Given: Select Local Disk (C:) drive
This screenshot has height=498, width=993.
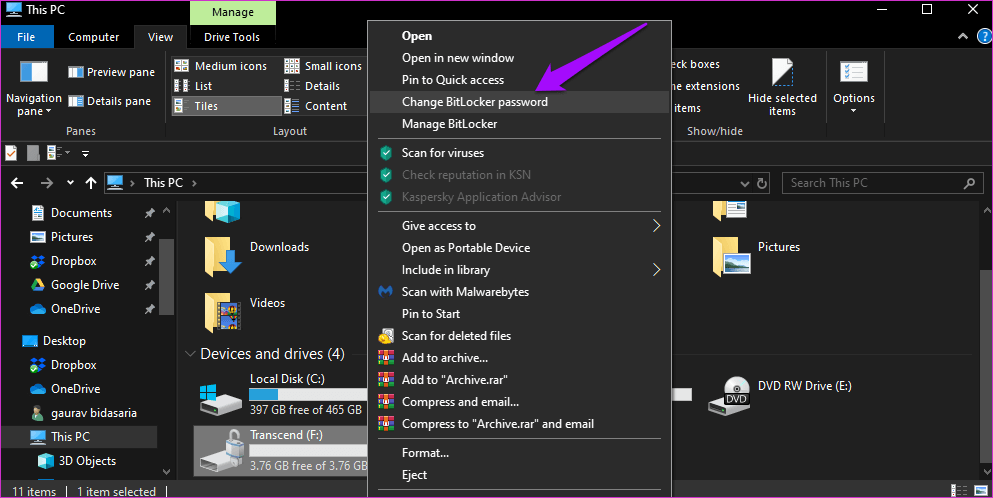Looking at the screenshot, I should [281, 394].
